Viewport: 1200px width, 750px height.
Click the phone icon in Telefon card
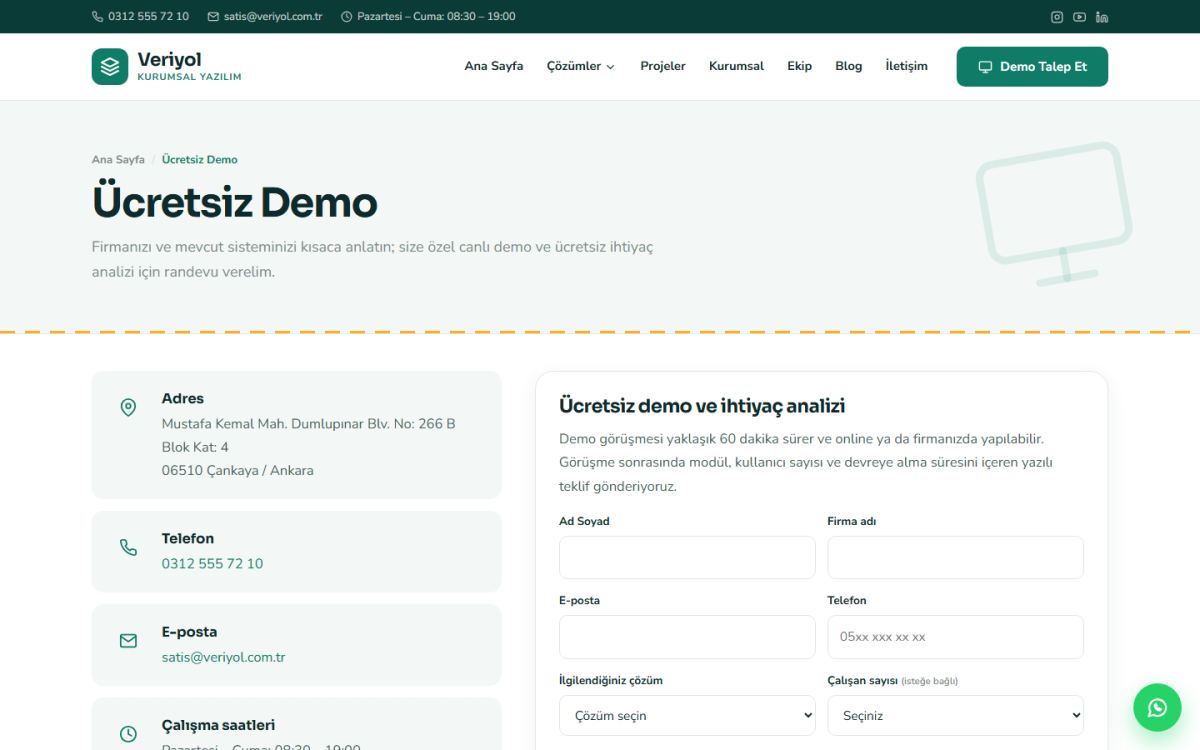tap(128, 548)
